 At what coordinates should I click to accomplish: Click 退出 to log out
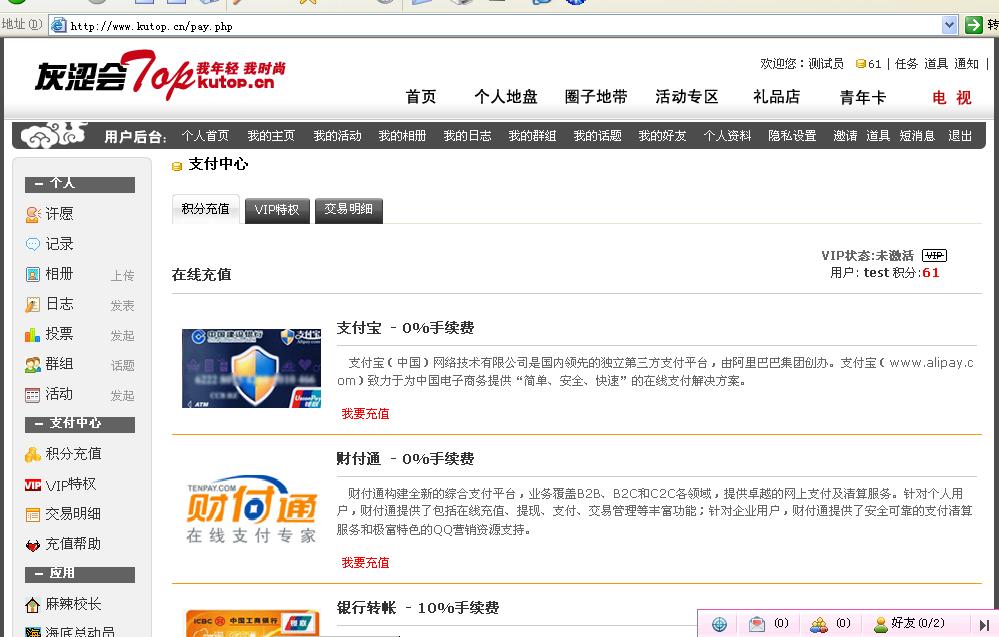click(x=960, y=136)
